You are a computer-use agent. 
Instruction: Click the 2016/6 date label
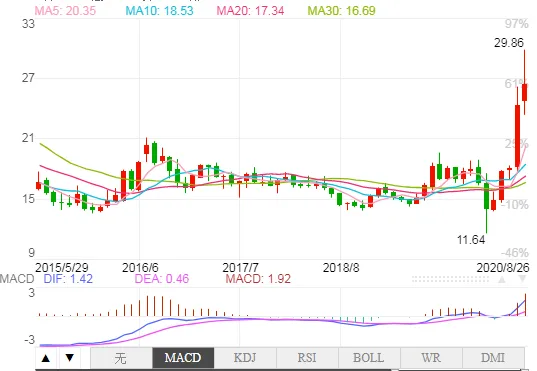click(x=140, y=268)
